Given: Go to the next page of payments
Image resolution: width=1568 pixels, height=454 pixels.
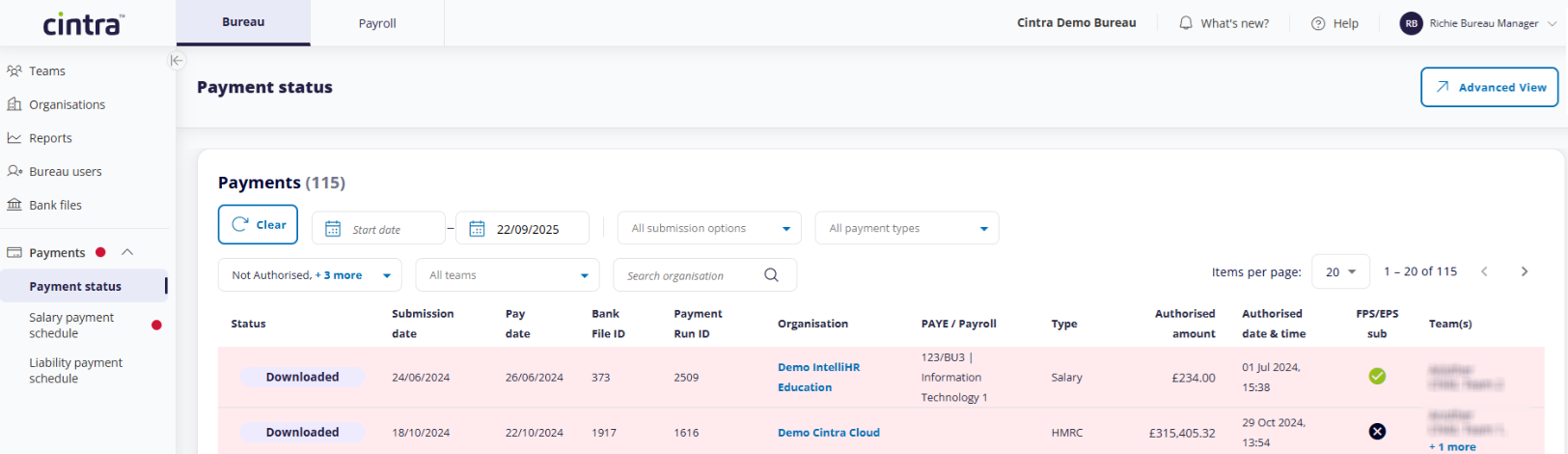Looking at the screenshot, I should pos(1525,271).
